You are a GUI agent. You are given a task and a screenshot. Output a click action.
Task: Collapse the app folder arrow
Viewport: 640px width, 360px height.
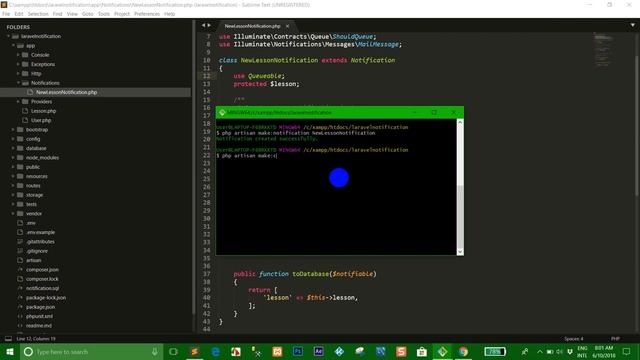click(x=13, y=46)
